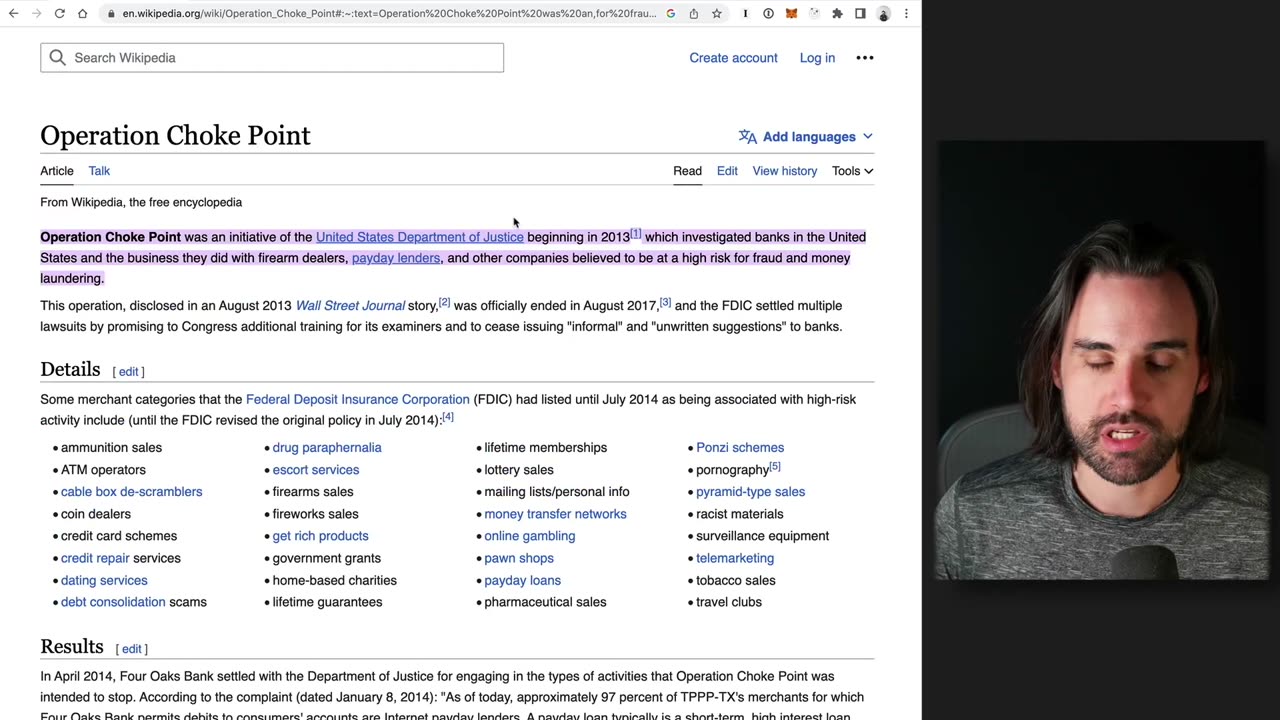
Task: Open the credit repair link
Action: pyautogui.click(x=95, y=558)
